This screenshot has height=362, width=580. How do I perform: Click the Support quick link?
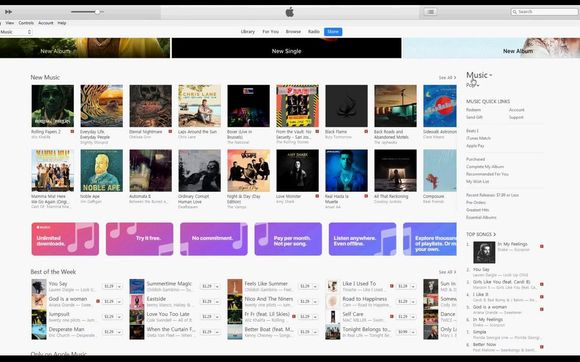click(516, 117)
